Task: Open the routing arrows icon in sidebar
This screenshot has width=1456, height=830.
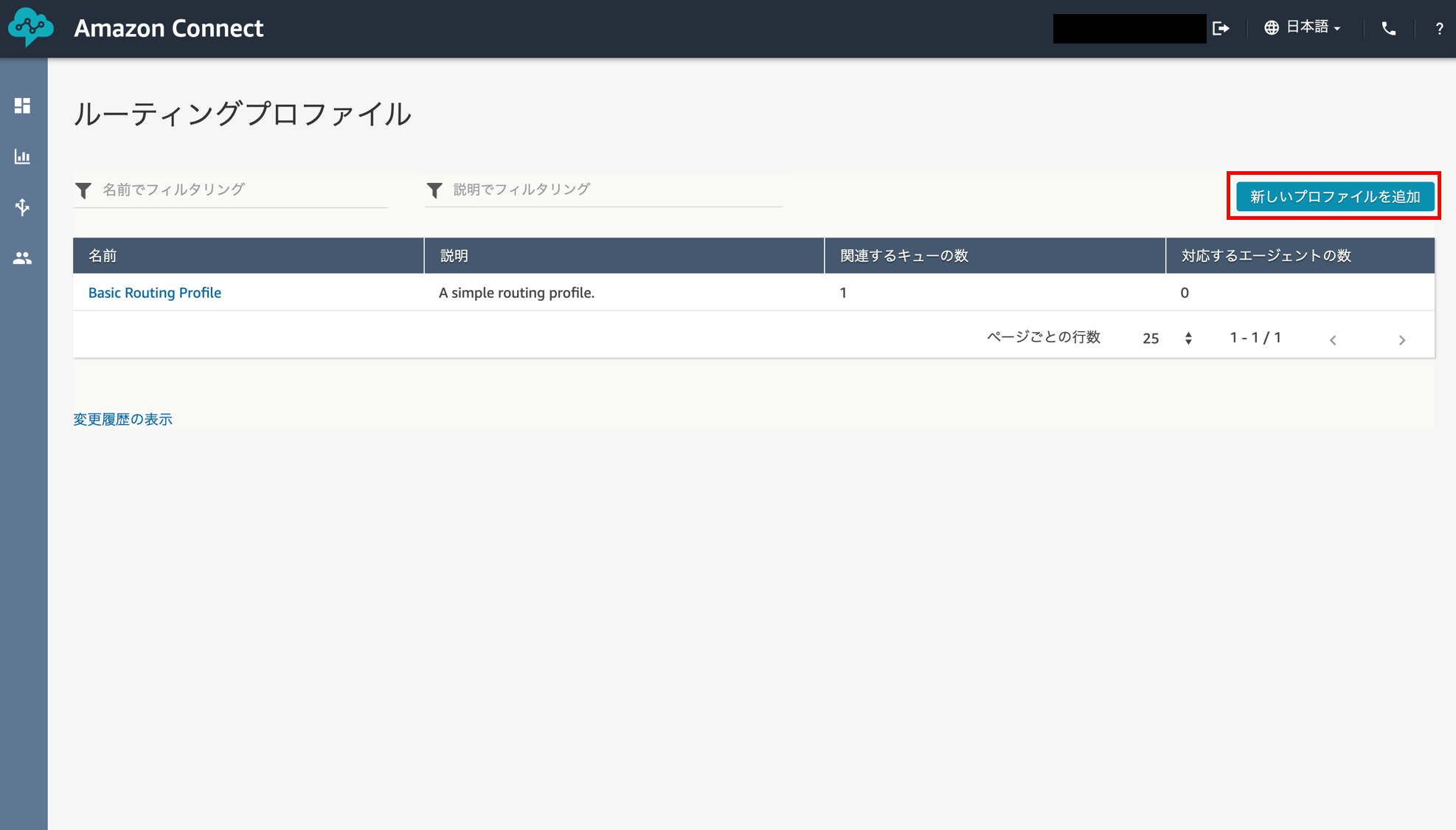Action: pyautogui.click(x=23, y=207)
